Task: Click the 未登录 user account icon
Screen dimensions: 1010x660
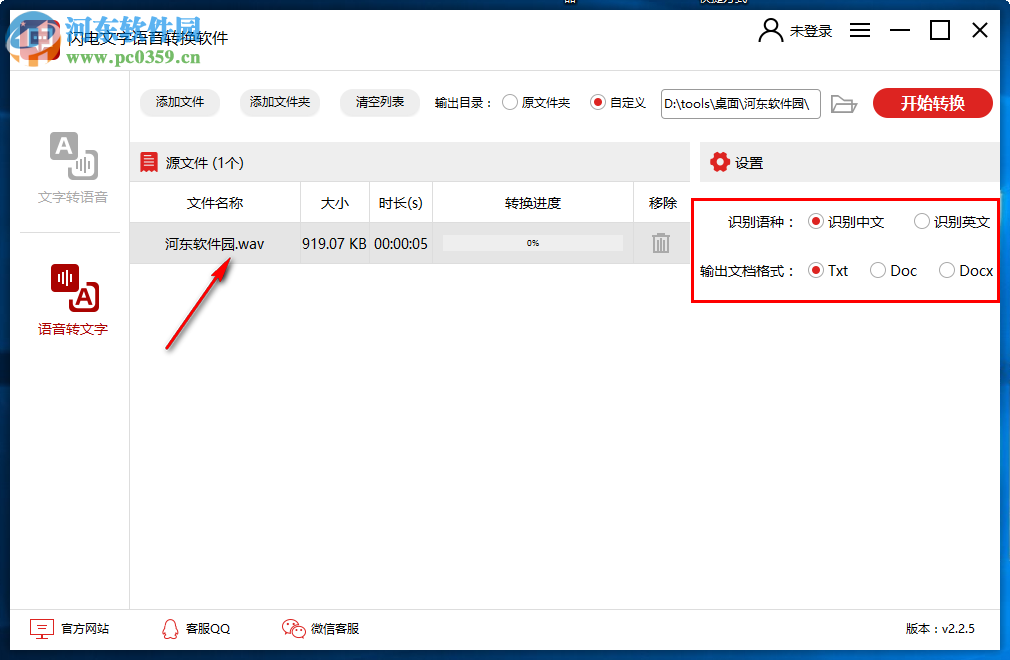Action: 769,29
